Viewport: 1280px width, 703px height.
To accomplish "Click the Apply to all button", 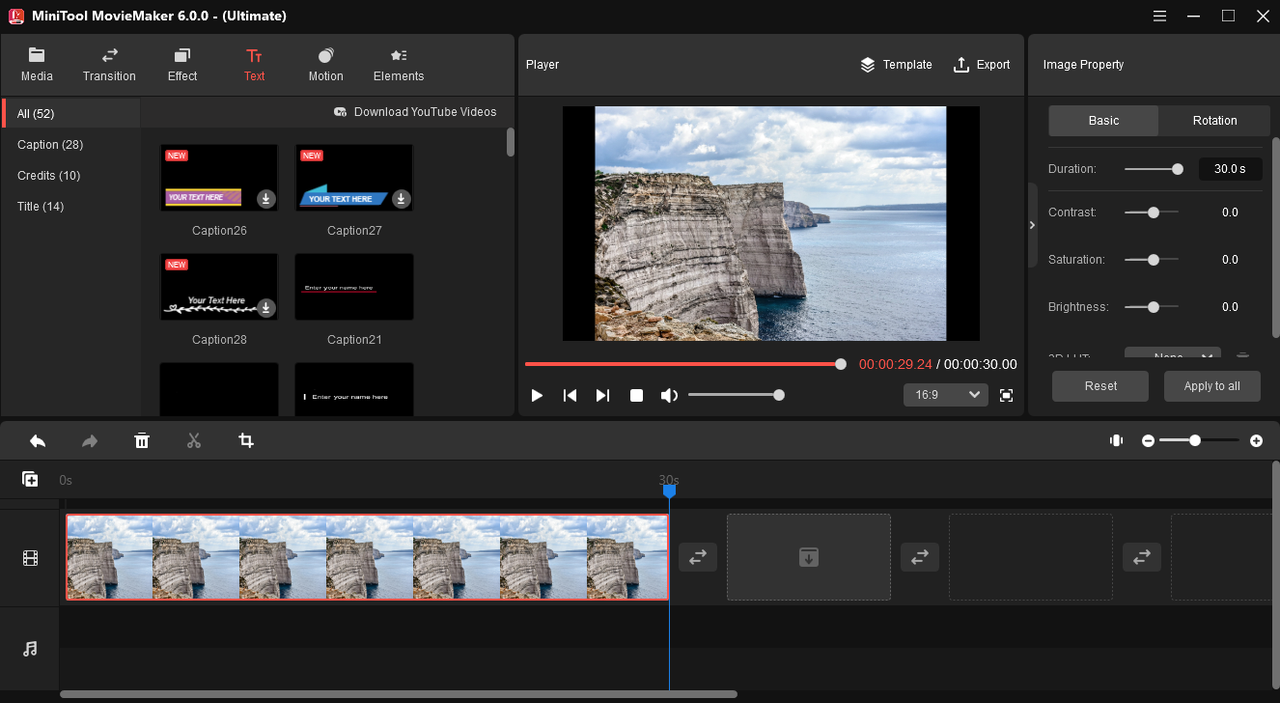I will click(x=1211, y=386).
